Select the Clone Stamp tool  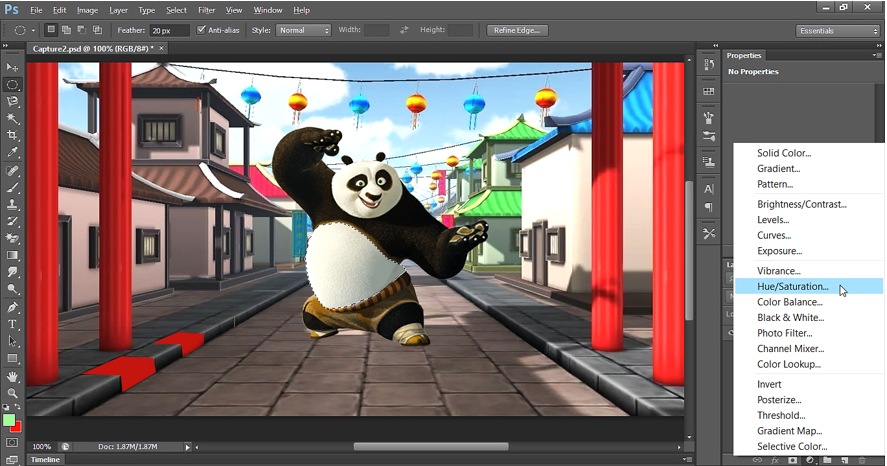click(12, 204)
